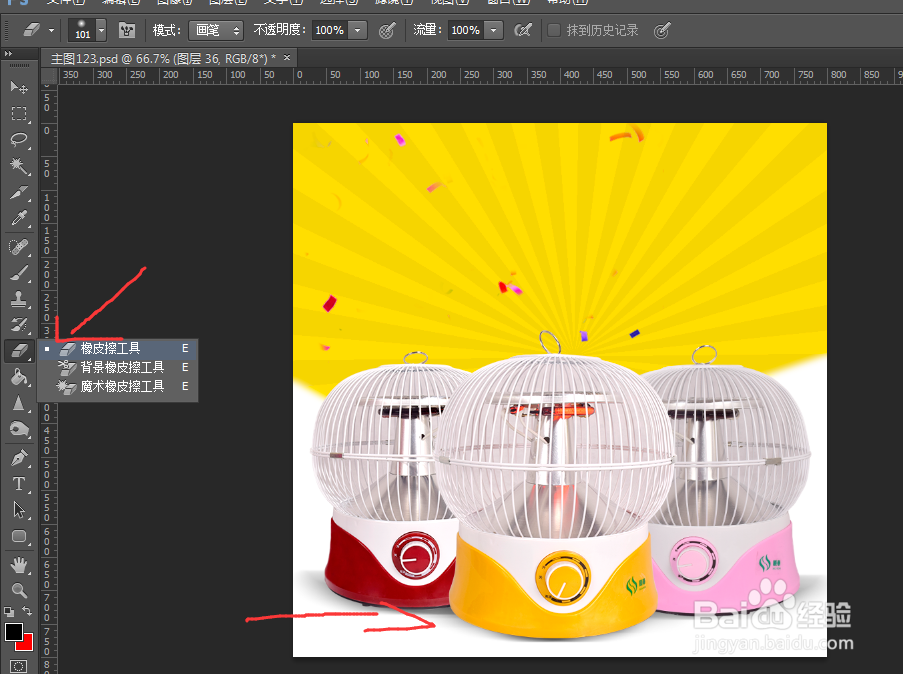
Task: Select the Rounded Rectangle shape tool
Action: (x=18, y=536)
